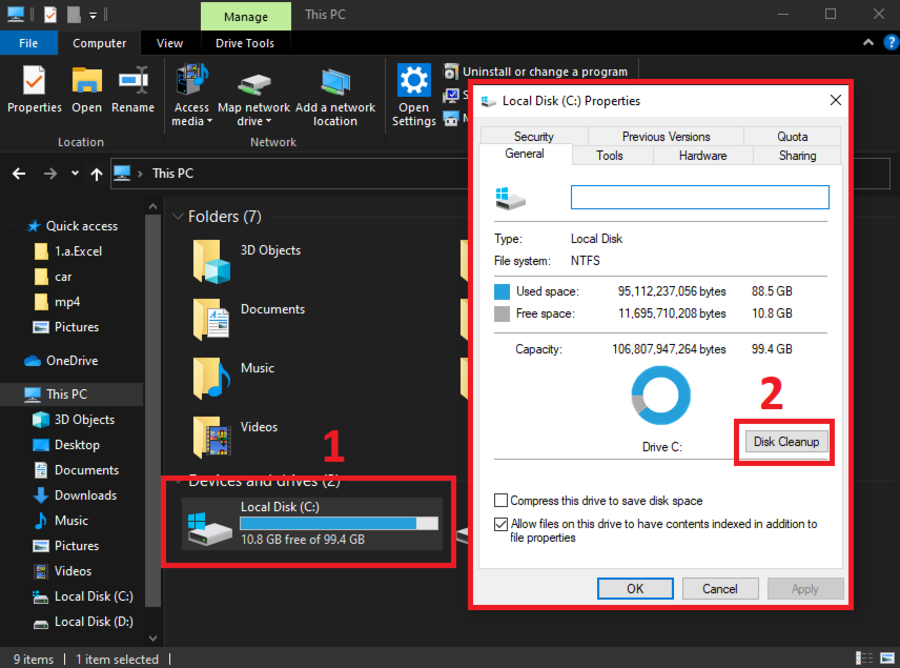Go back using the Back arrow

(x=19, y=173)
